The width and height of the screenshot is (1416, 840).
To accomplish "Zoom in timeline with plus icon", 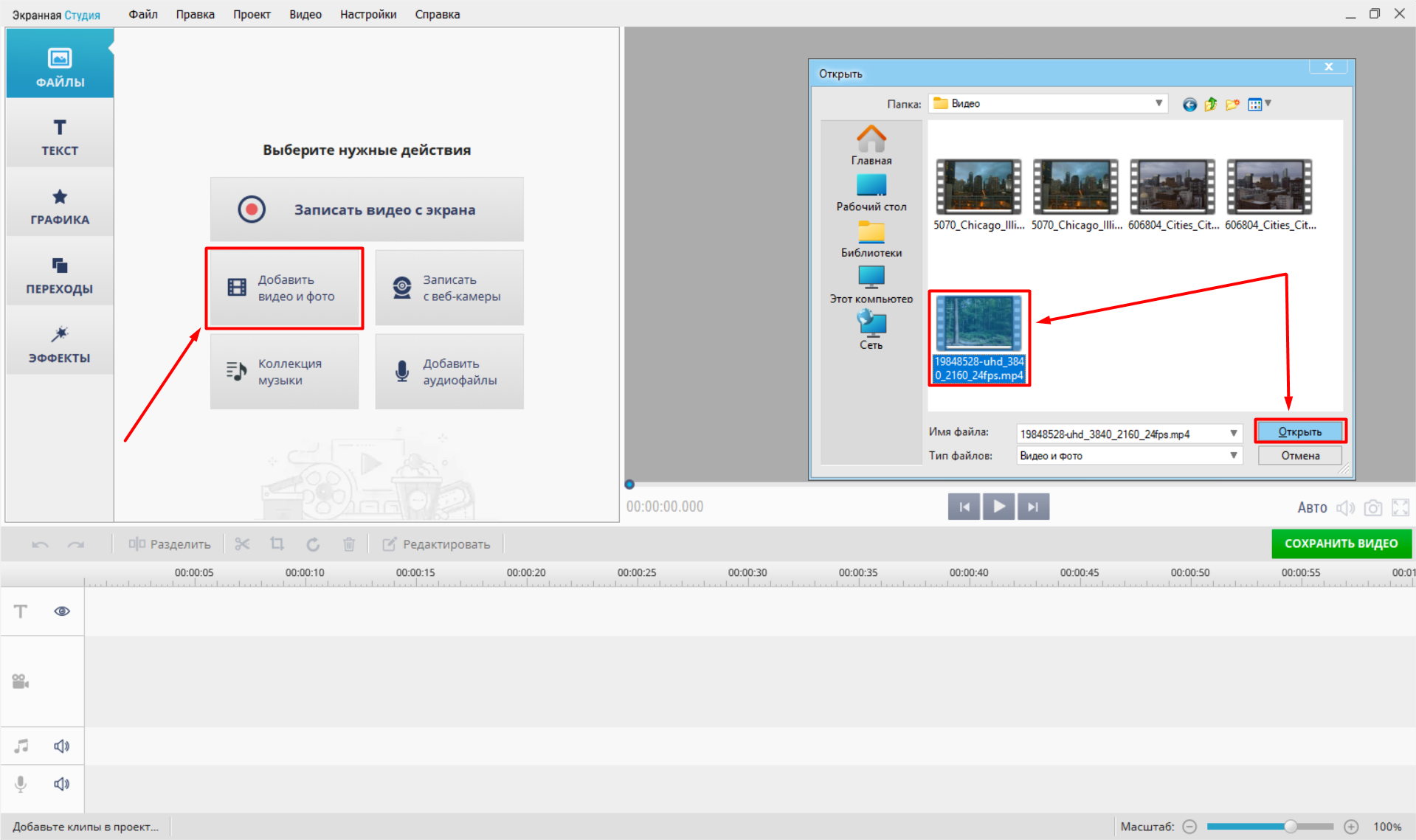I will click(x=1350, y=827).
